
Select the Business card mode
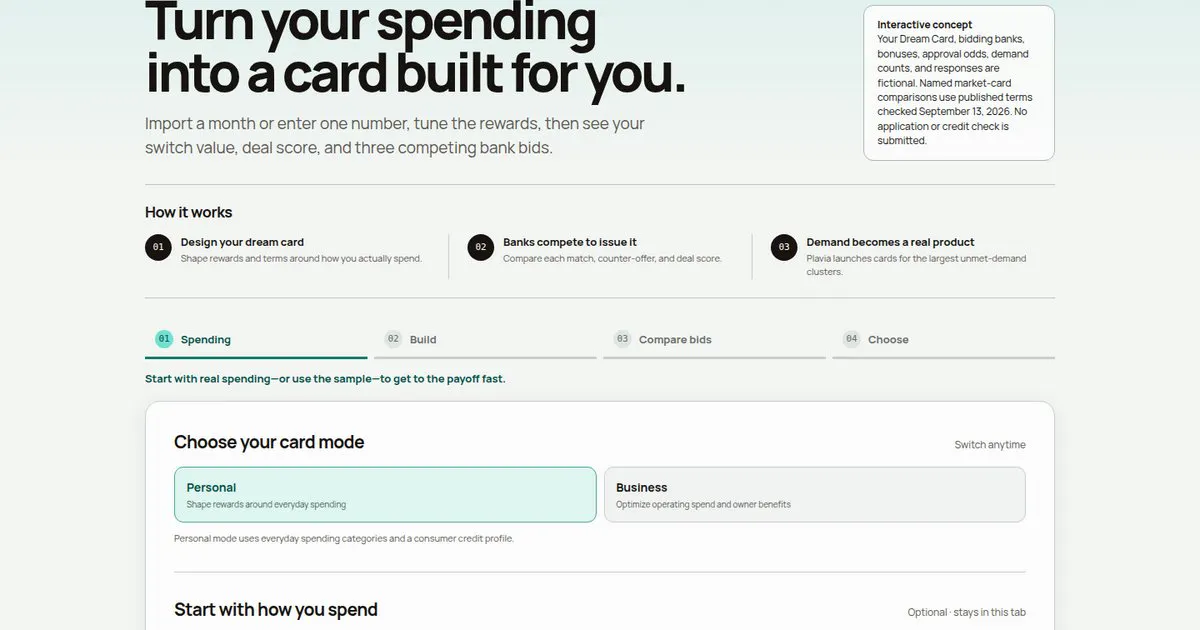point(815,494)
